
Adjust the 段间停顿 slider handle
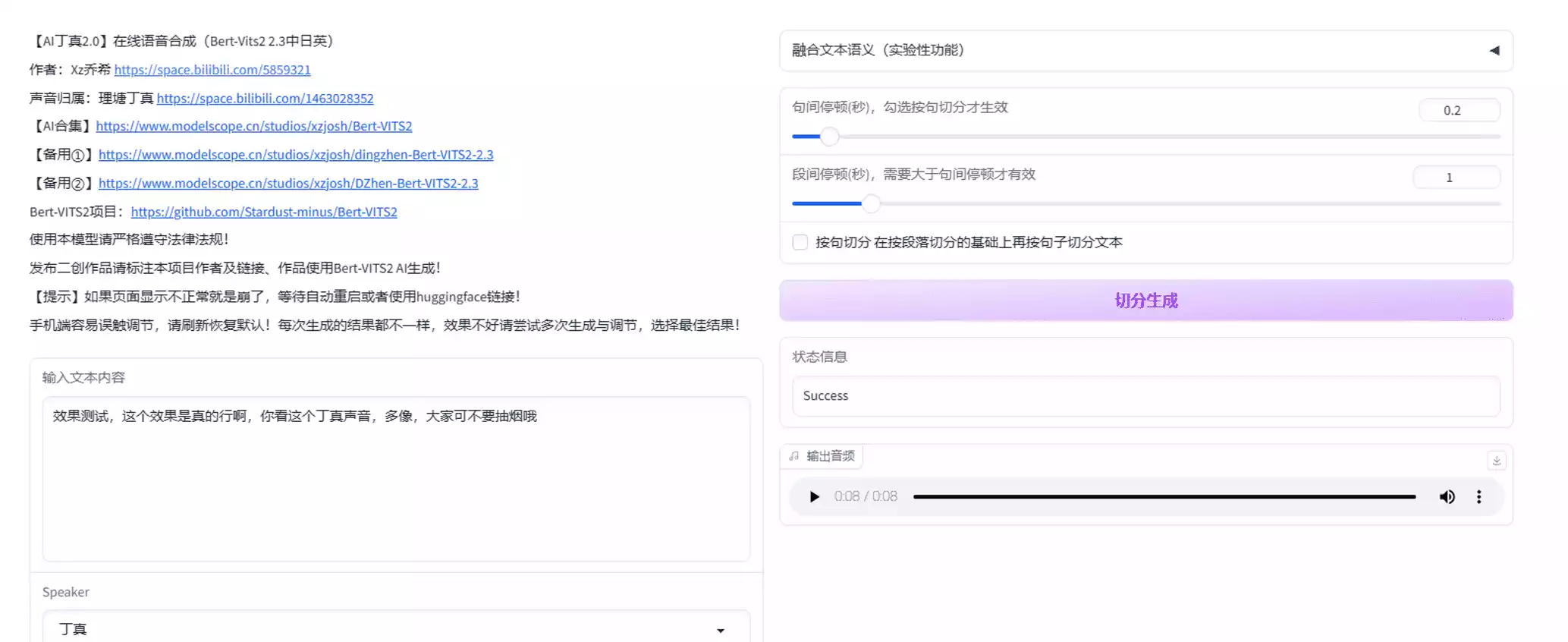click(871, 203)
